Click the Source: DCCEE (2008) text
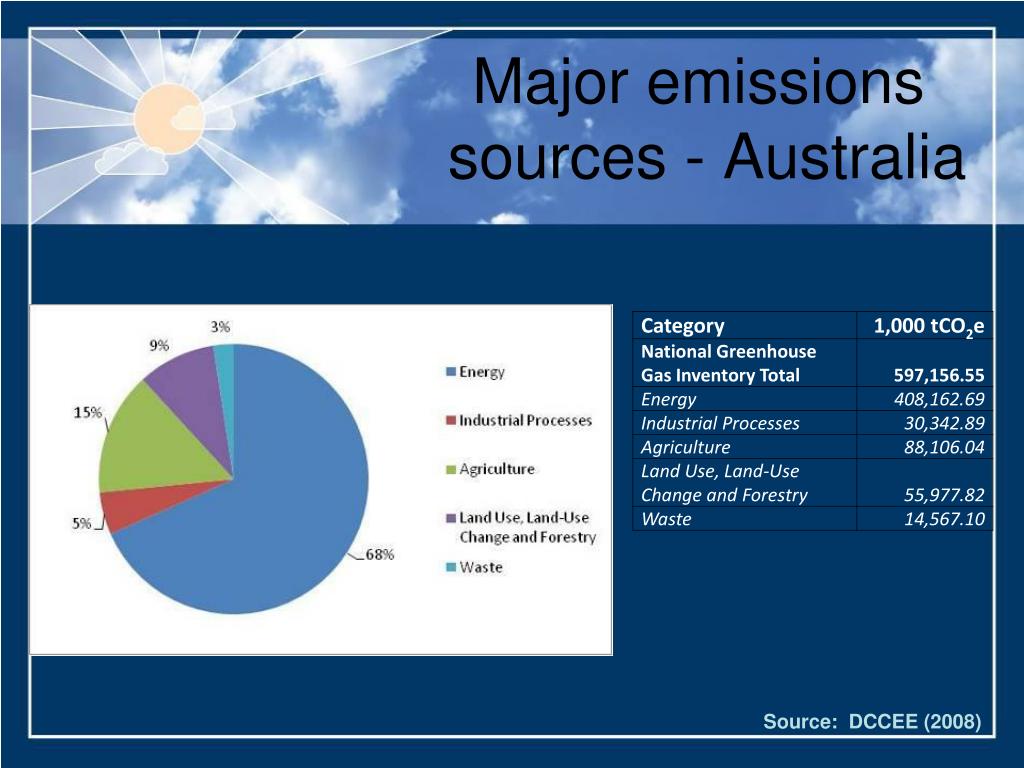The image size is (1024, 768). 872,721
